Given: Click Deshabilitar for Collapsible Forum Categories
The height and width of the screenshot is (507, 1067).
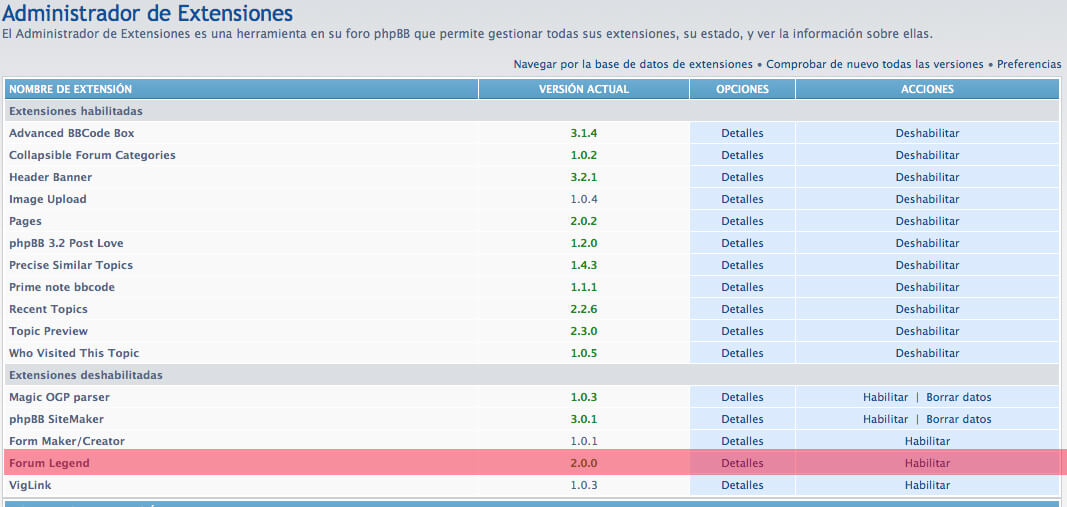Looking at the screenshot, I should [x=927, y=155].
